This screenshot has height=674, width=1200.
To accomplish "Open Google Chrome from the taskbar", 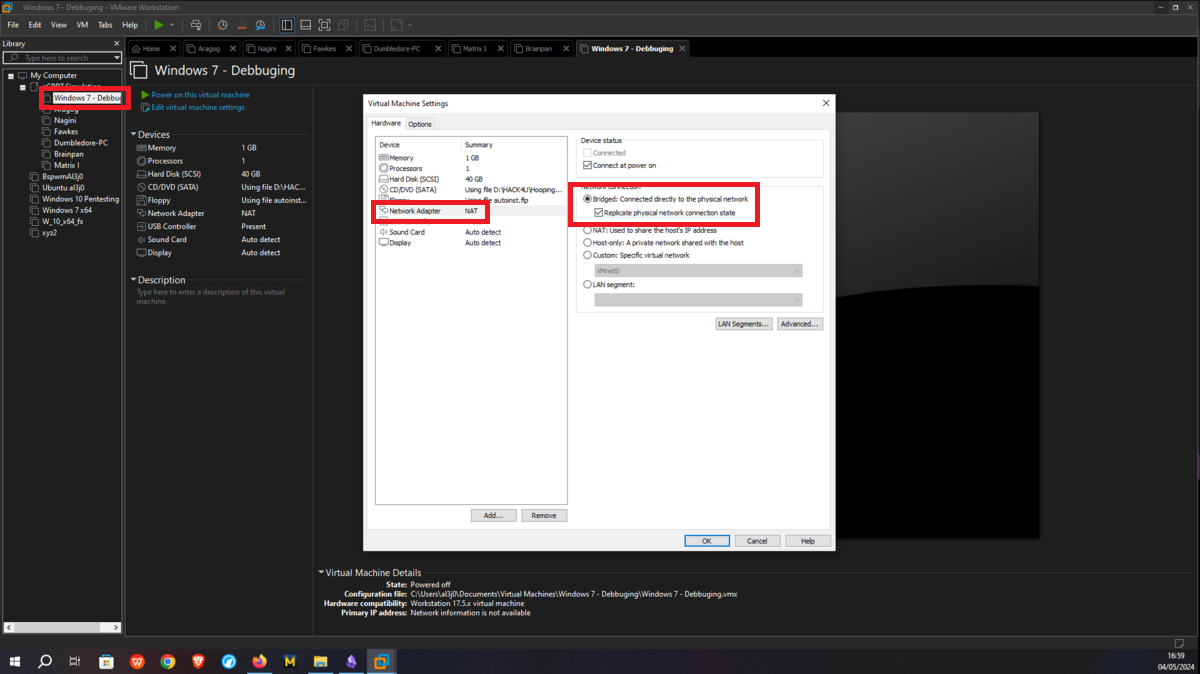I will click(x=168, y=661).
